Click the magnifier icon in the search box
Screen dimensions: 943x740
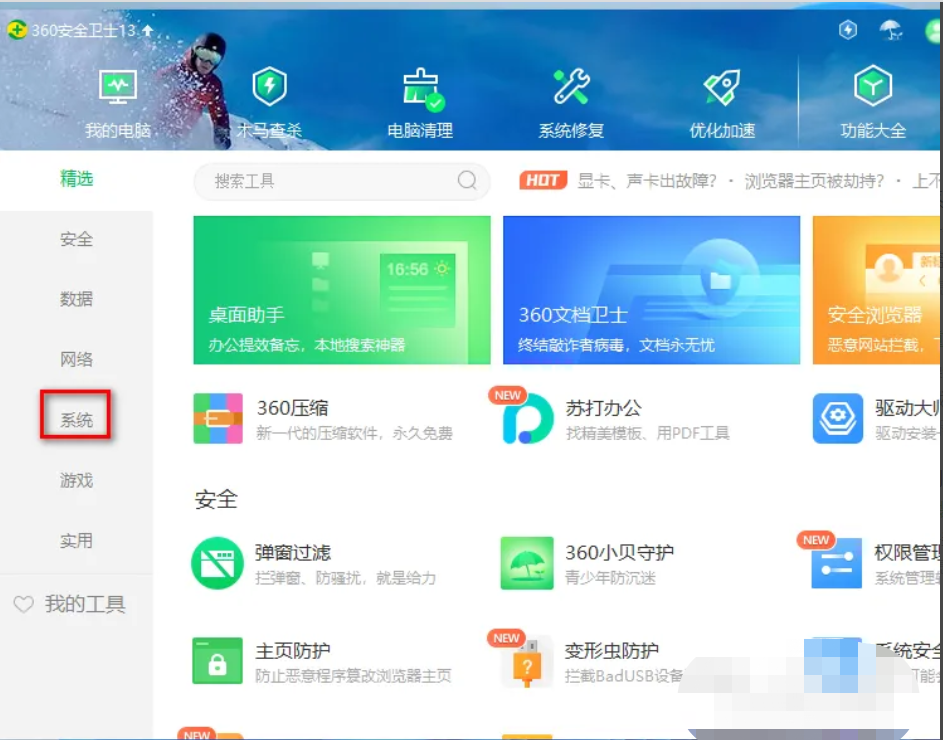click(467, 180)
